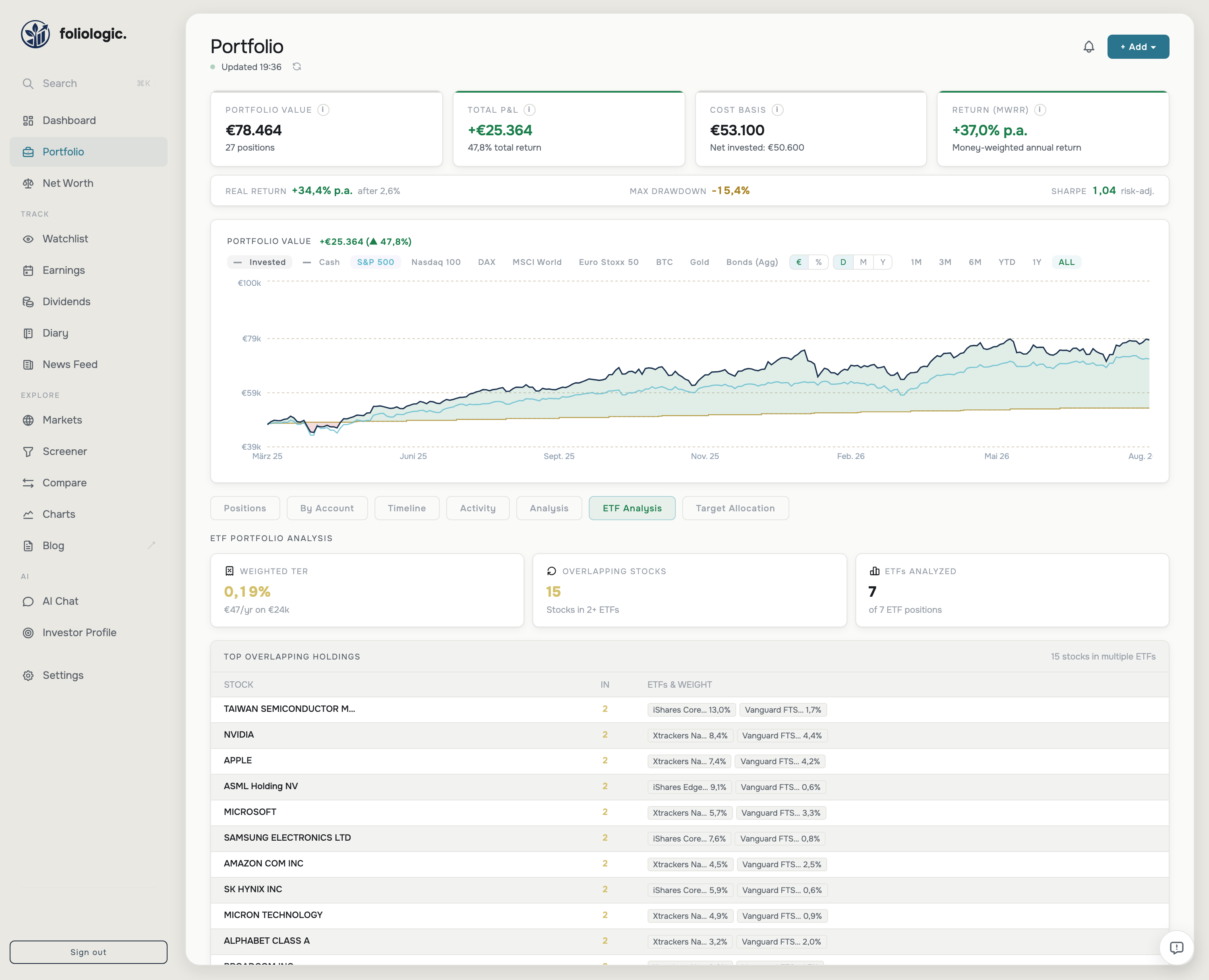Image resolution: width=1209 pixels, height=980 pixels.
Task: Click the Sign out button
Action: 89,952
